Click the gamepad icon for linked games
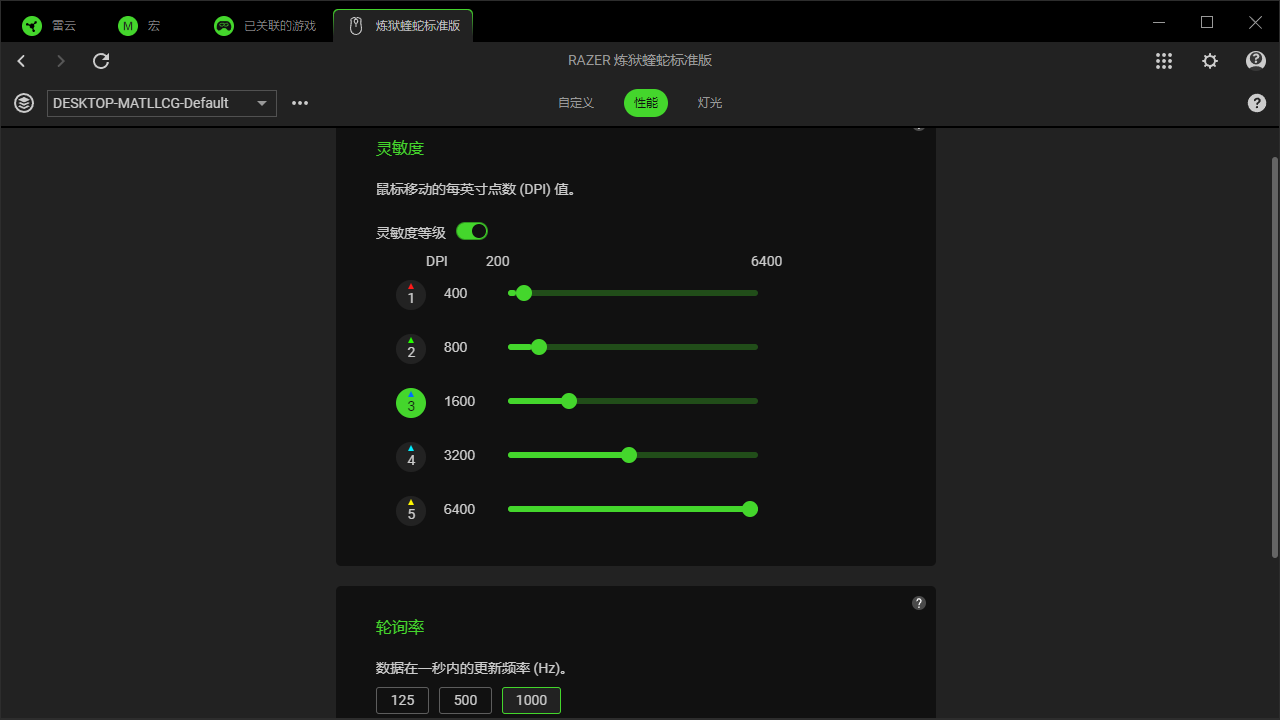This screenshot has height=720, width=1280. [x=224, y=26]
